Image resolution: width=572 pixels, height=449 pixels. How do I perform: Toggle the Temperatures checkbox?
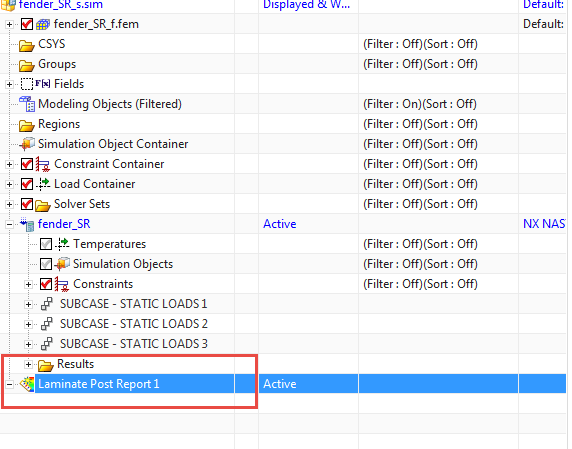coord(46,244)
